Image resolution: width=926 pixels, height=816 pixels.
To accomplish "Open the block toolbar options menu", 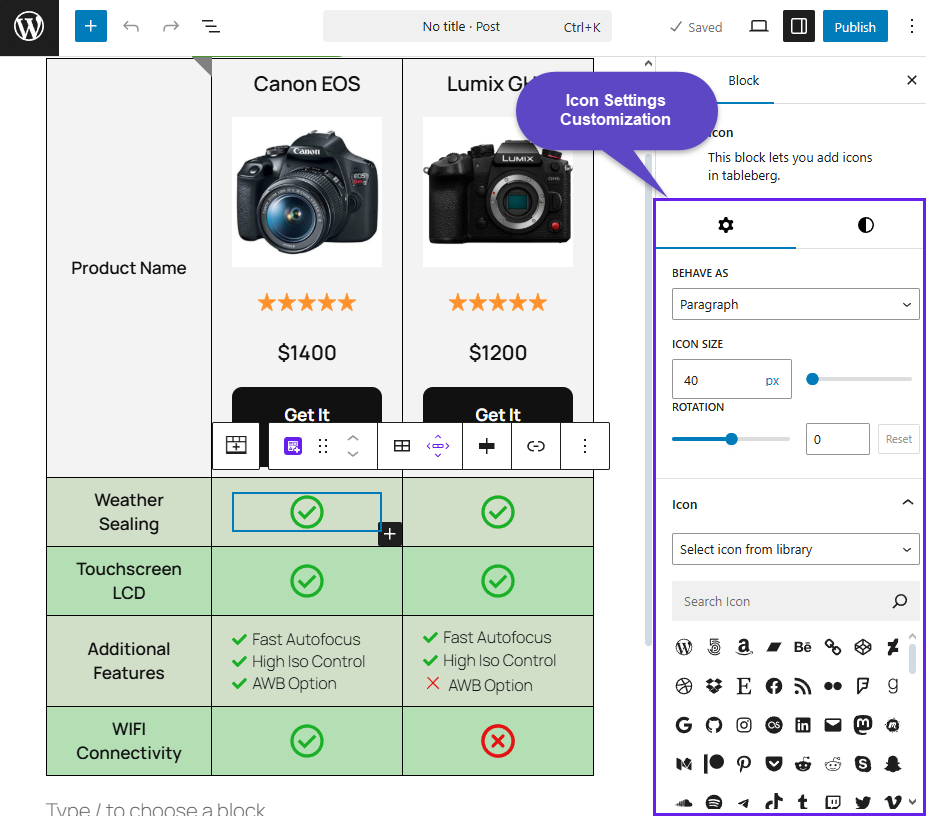I will [x=585, y=446].
